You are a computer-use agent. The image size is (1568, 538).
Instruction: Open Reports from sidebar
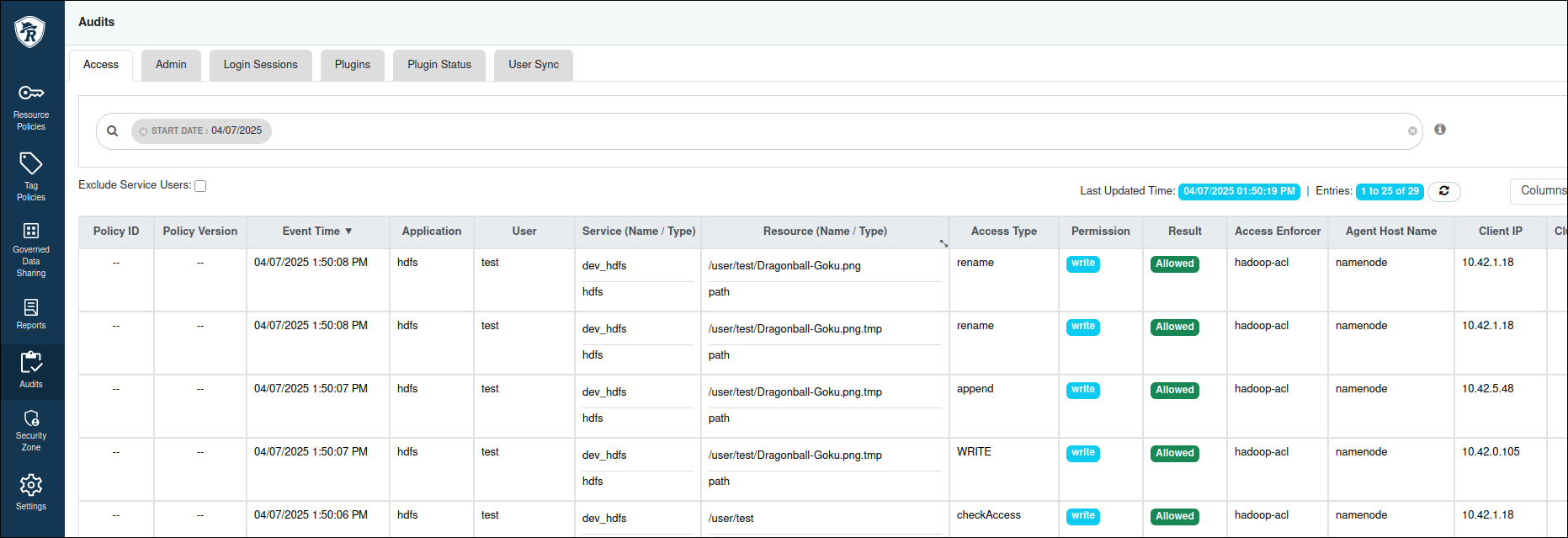(x=31, y=314)
